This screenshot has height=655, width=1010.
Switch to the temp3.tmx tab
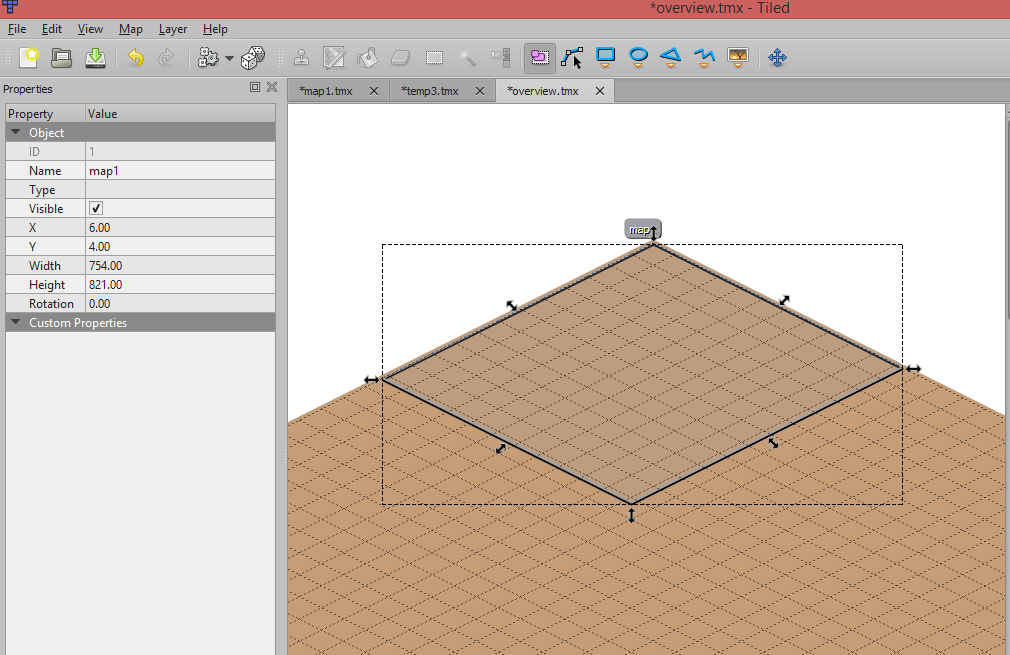click(430, 91)
